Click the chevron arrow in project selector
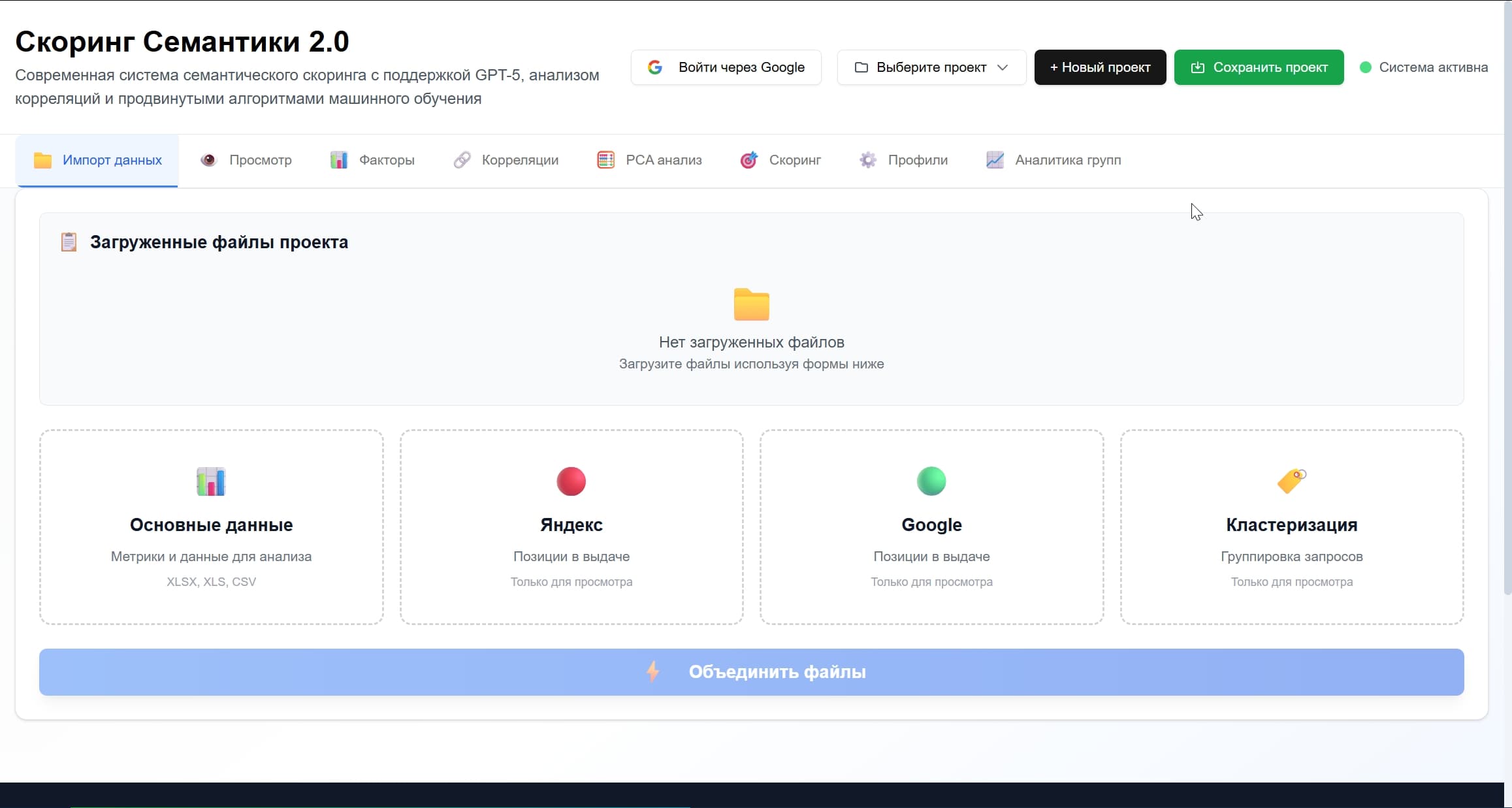The height and width of the screenshot is (808, 1512). pyautogui.click(x=1003, y=67)
